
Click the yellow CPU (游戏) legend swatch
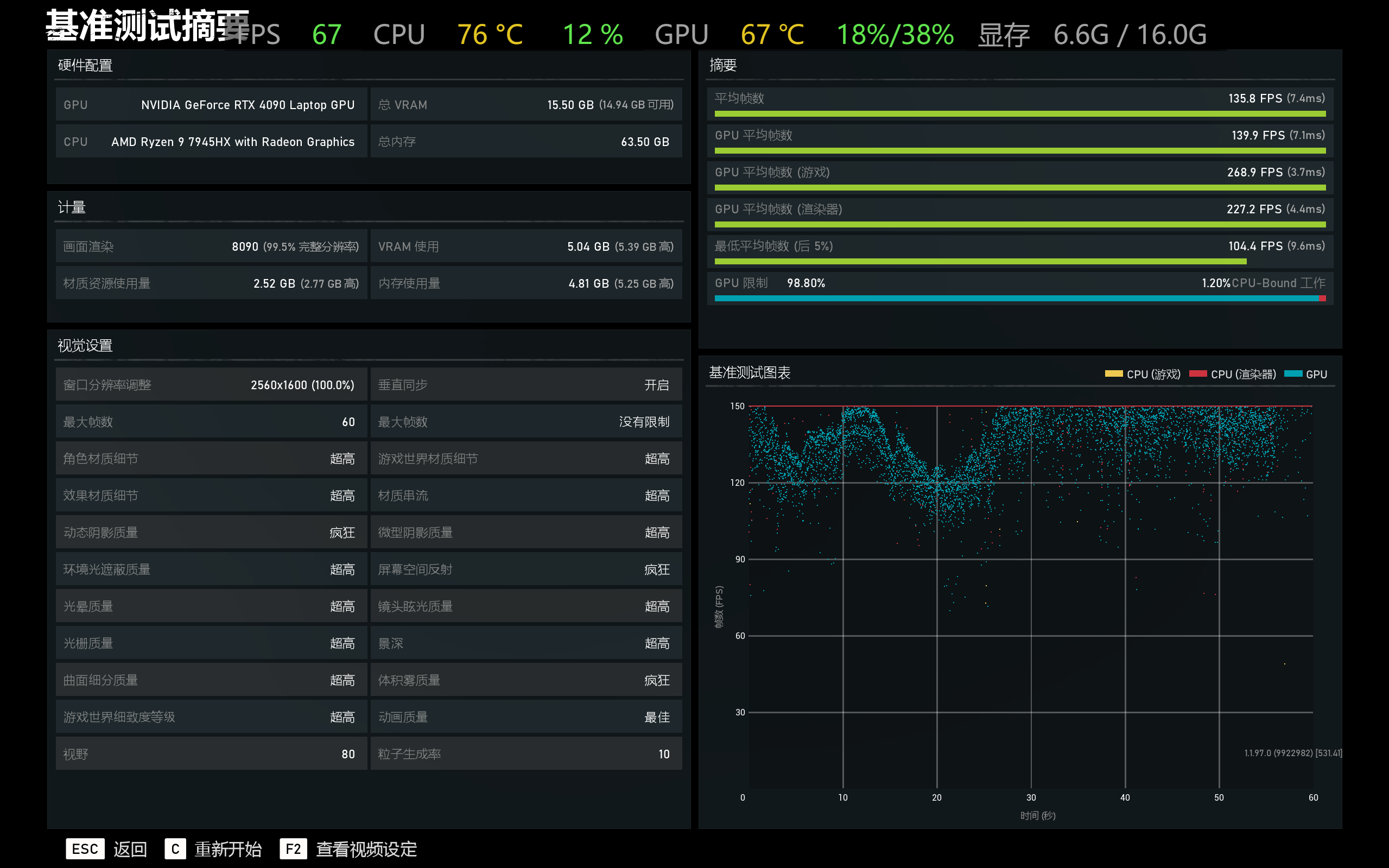(1113, 373)
